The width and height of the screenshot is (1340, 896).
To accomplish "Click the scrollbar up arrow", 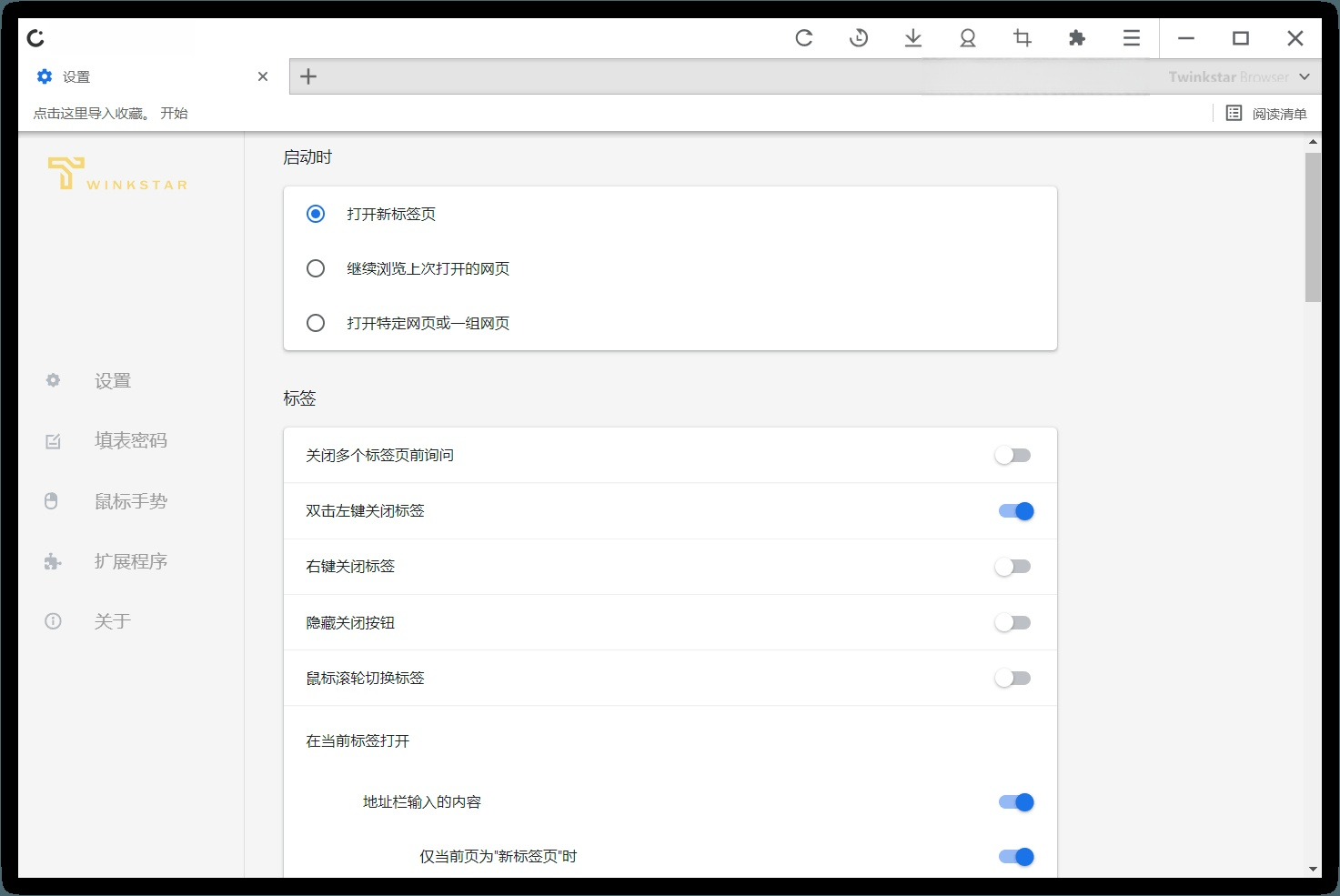I will pos(1313,142).
